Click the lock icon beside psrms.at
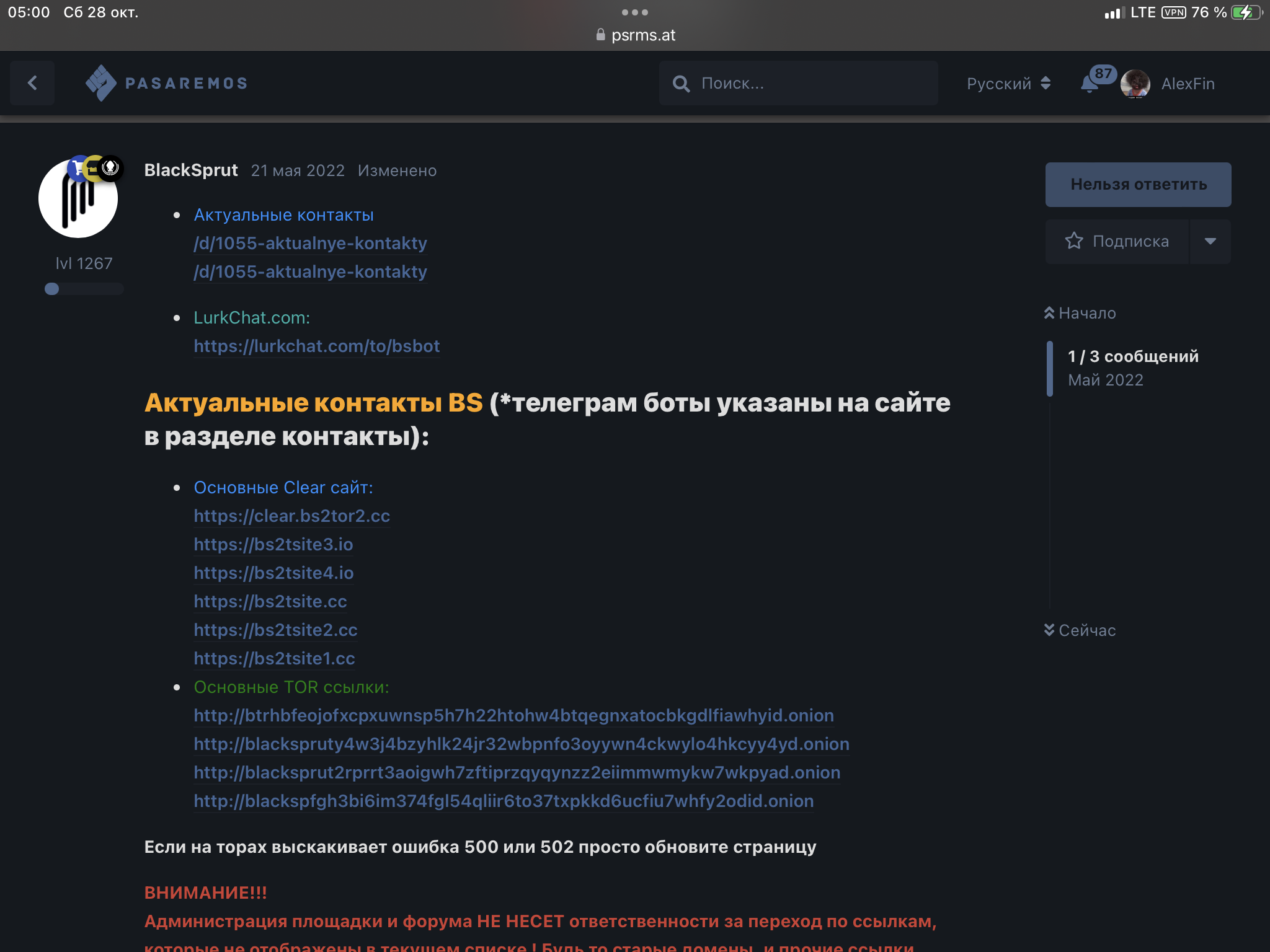 [x=600, y=35]
